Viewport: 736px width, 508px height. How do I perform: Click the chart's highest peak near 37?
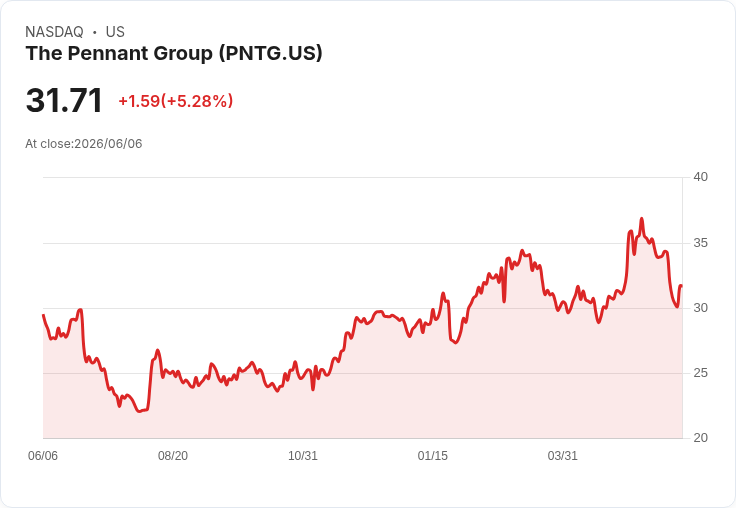click(642, 219)
